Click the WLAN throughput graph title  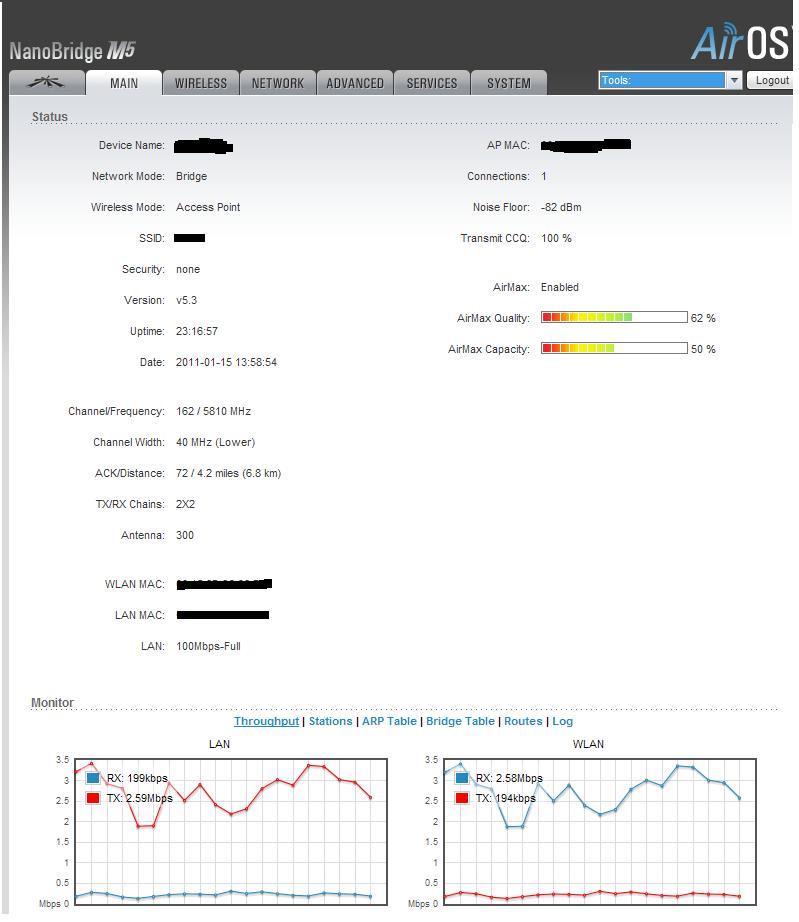click(588, 744)
